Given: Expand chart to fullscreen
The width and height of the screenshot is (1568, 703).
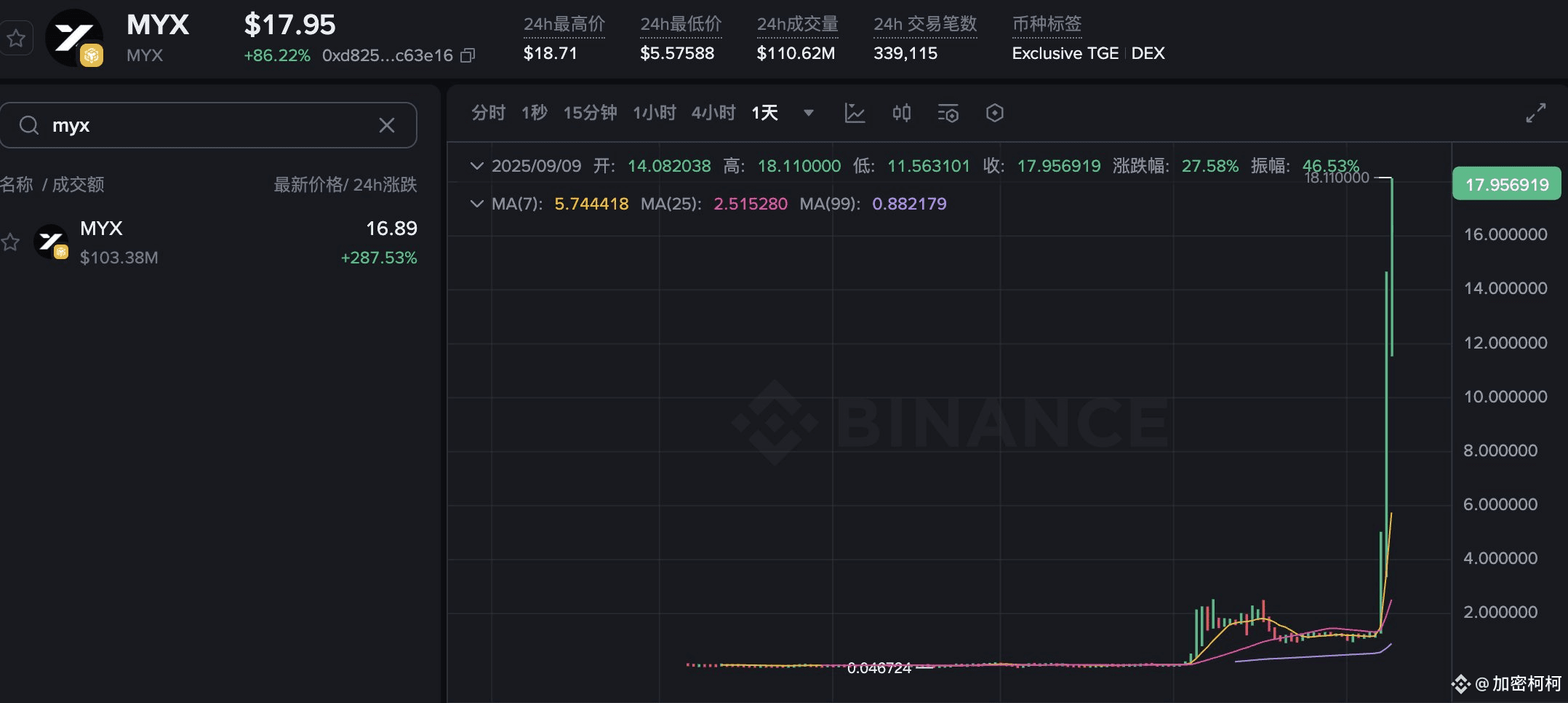Looking at the screenshot, I should click(1536, 113).
